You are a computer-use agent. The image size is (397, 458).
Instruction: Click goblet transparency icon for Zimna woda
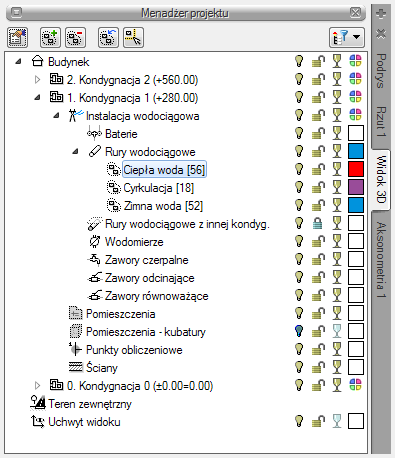pos(337,205)
